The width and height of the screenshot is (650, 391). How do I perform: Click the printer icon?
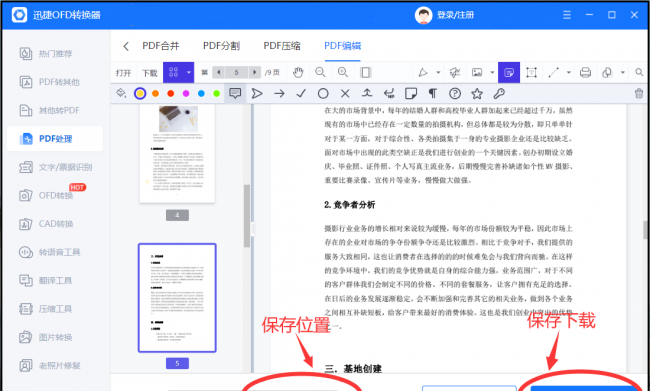[585, 73]
